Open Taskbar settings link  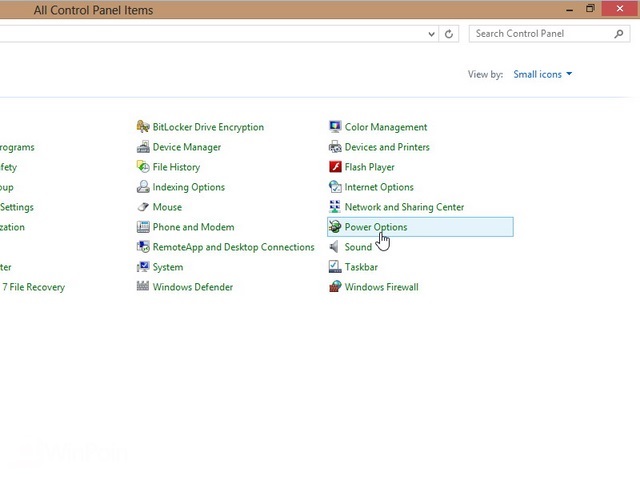coord(361,267)
